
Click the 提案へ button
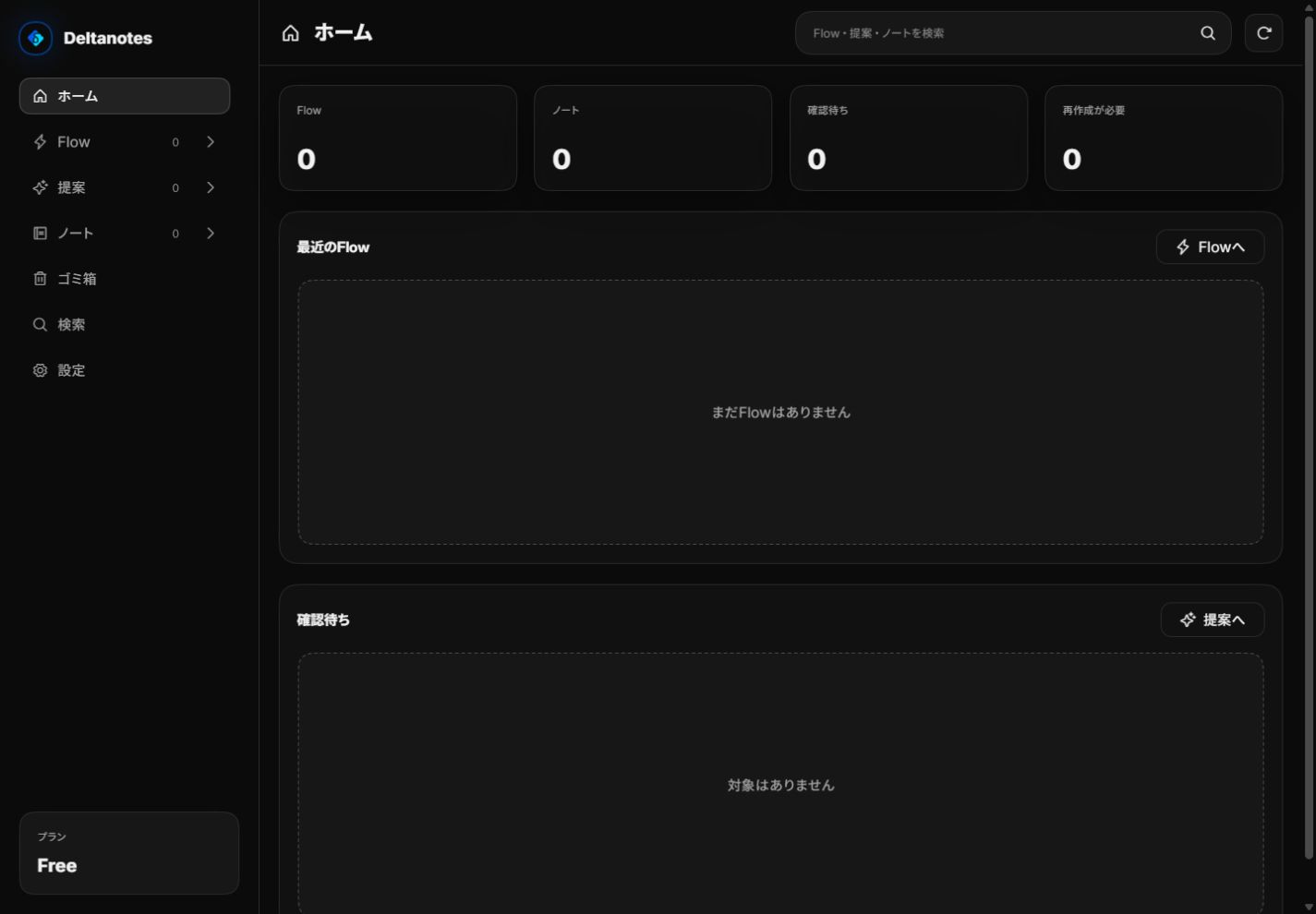coord(1212,619)
